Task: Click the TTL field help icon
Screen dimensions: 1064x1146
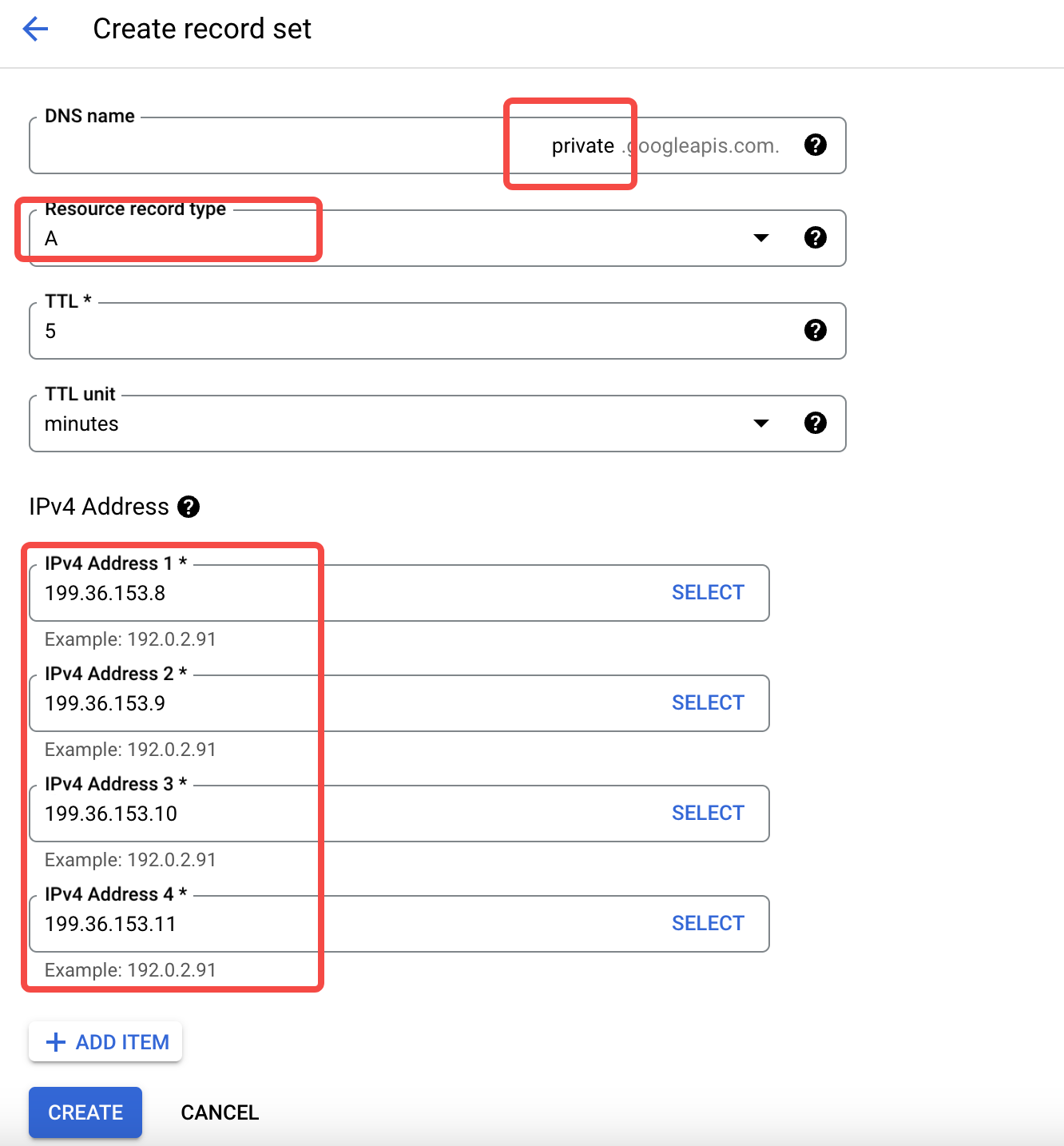Action: click(x=816, y=330)
